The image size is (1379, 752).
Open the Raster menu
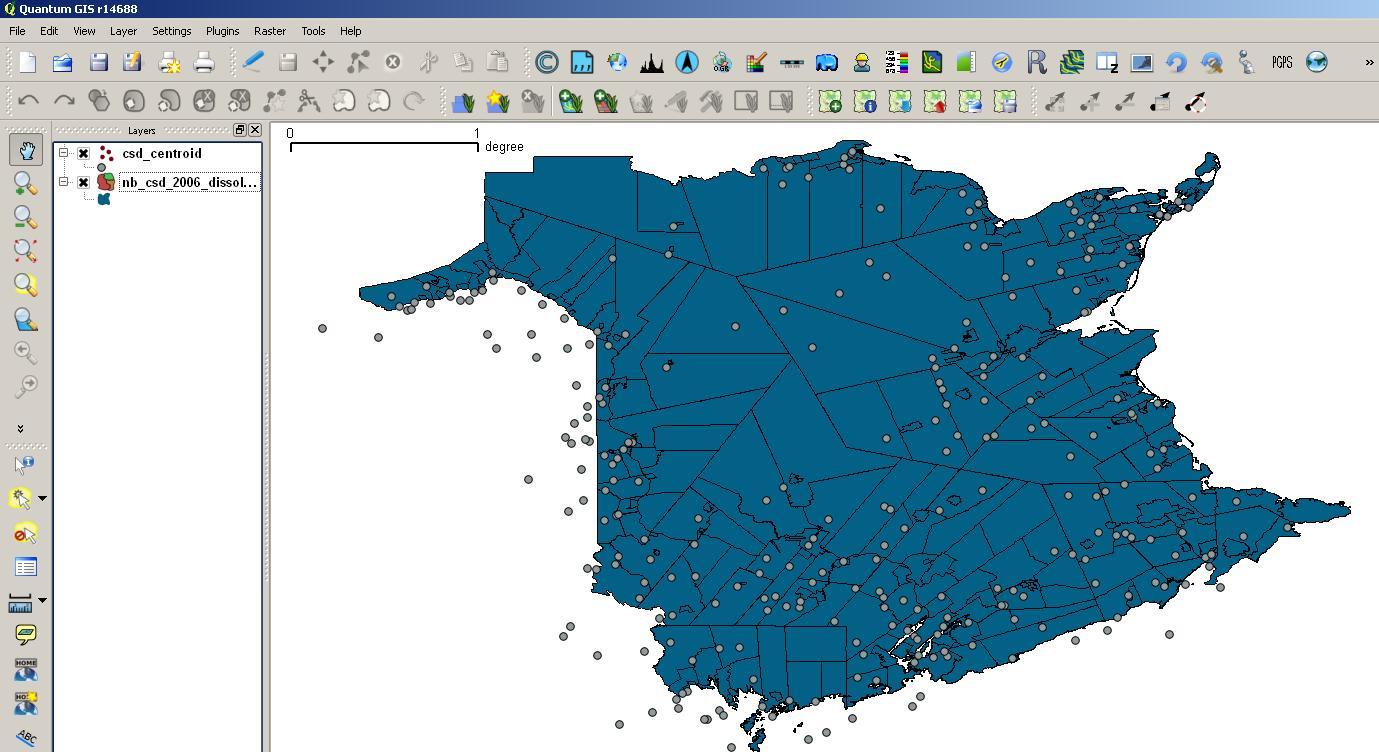[270, 31]
